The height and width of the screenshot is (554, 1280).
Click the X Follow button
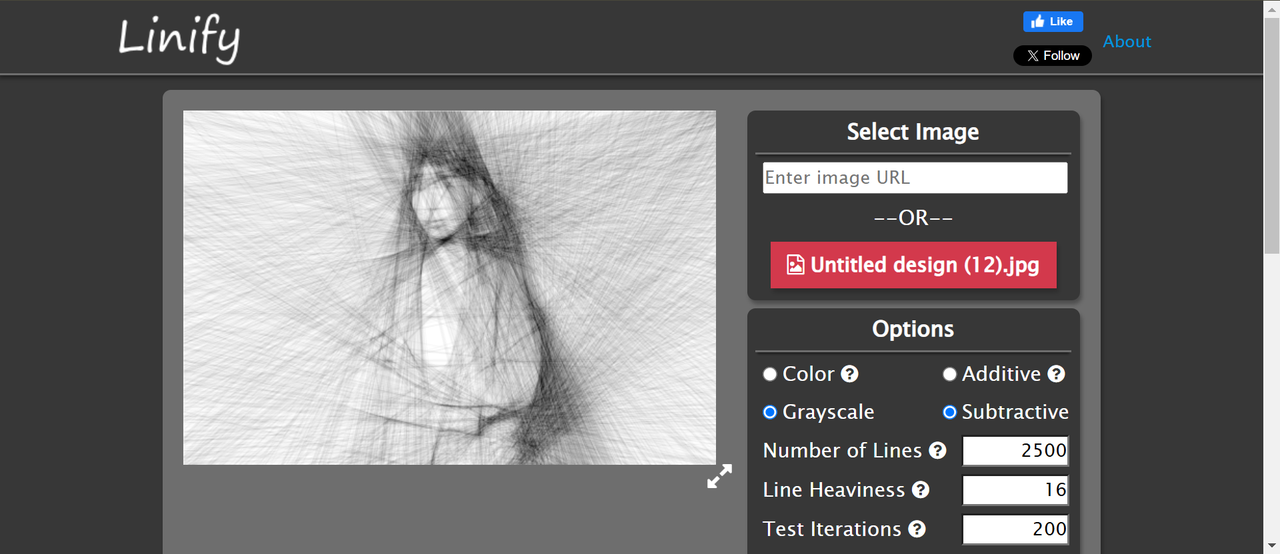[1052, 56]
